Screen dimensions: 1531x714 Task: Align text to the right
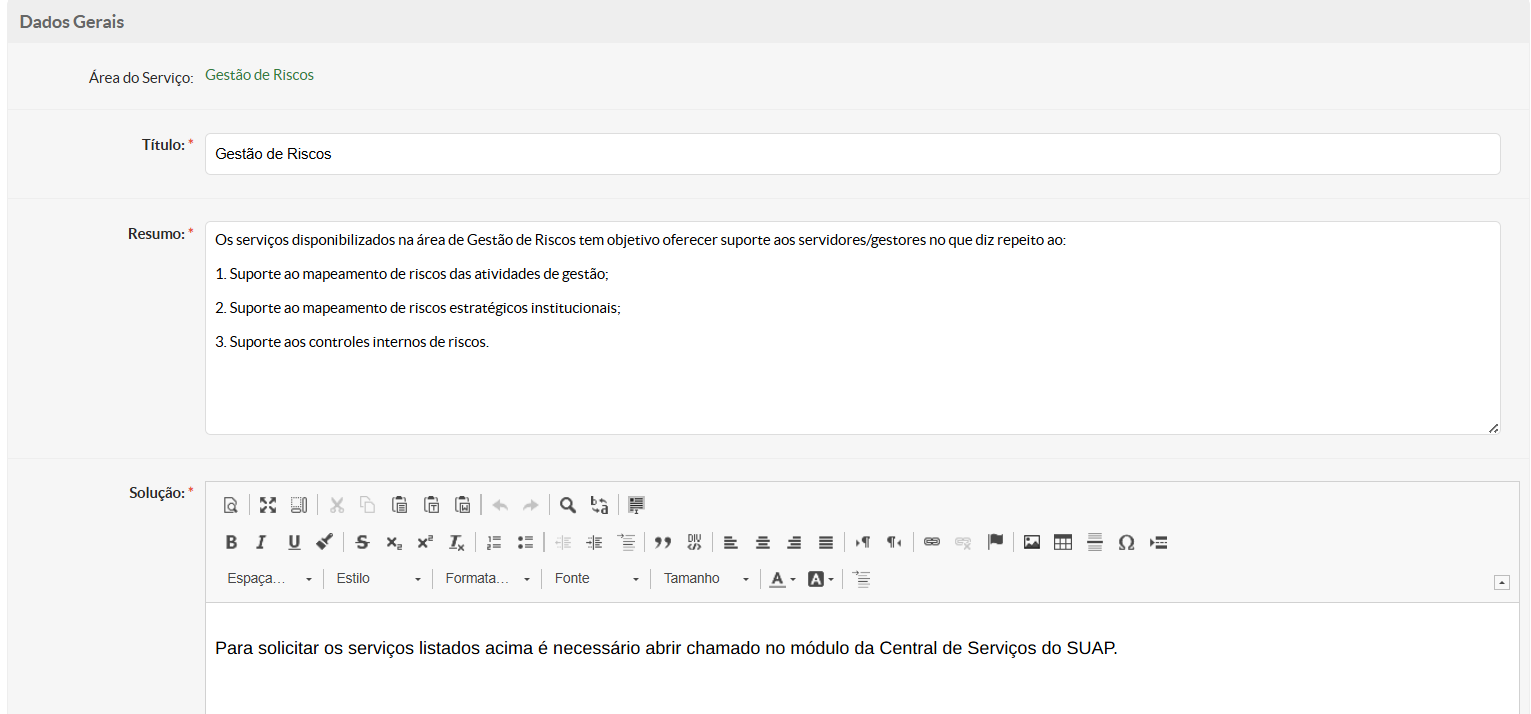[x=794, y=542]
